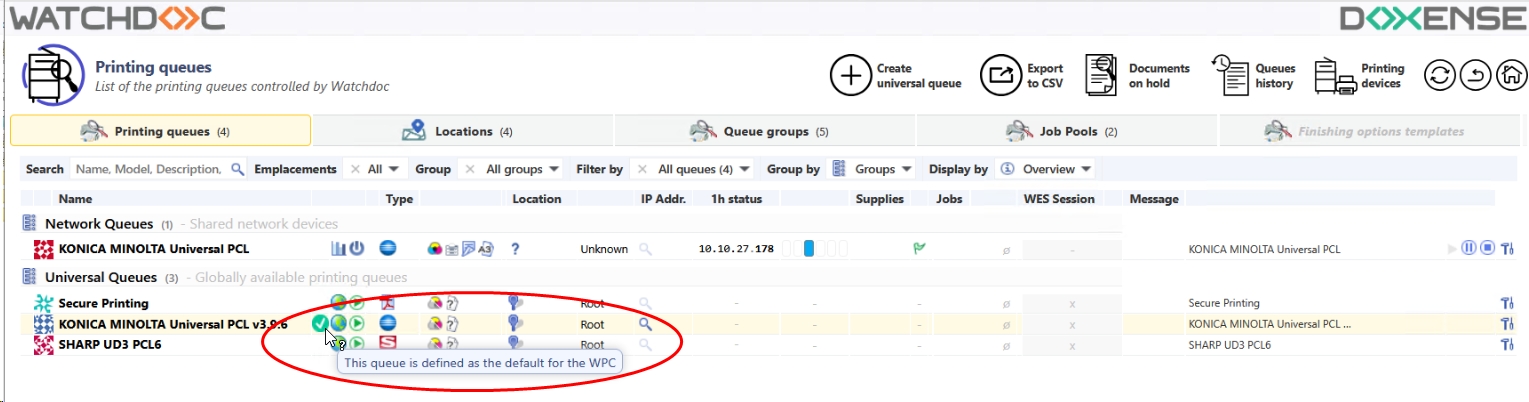This screenshot has height=402, width=1529.
Task: Click Sharp type icon on SHARP UD3 PCL6 row
Action: click(x=389, y=344)
